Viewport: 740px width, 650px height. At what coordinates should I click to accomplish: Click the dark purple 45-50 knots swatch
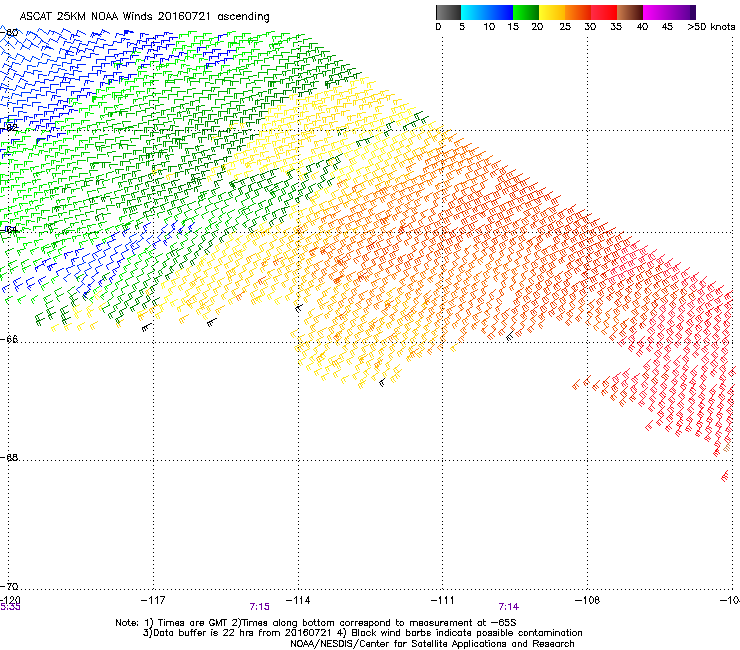(682, 12)
